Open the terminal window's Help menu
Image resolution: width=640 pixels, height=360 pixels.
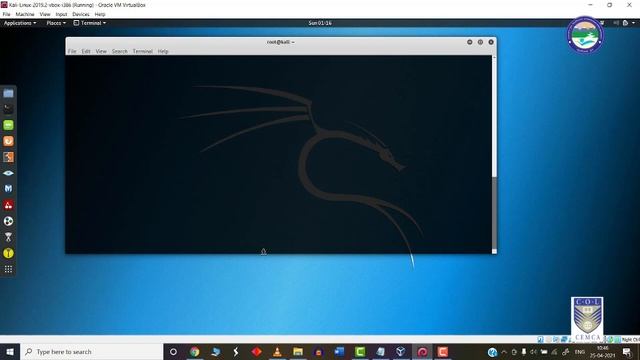(x=163, y=51)
